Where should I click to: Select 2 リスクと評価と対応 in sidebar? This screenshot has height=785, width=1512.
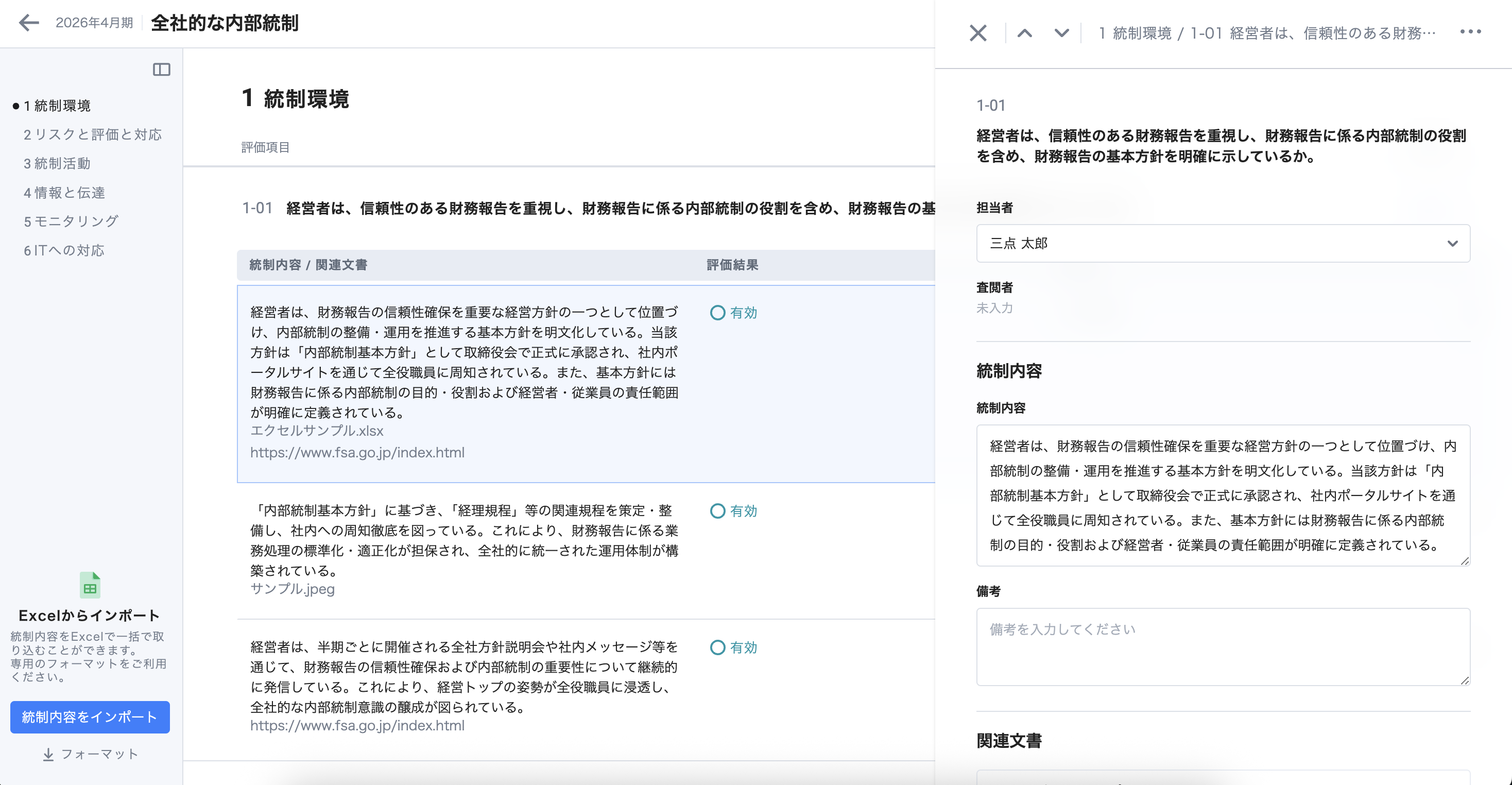click(x=92, y=134)
